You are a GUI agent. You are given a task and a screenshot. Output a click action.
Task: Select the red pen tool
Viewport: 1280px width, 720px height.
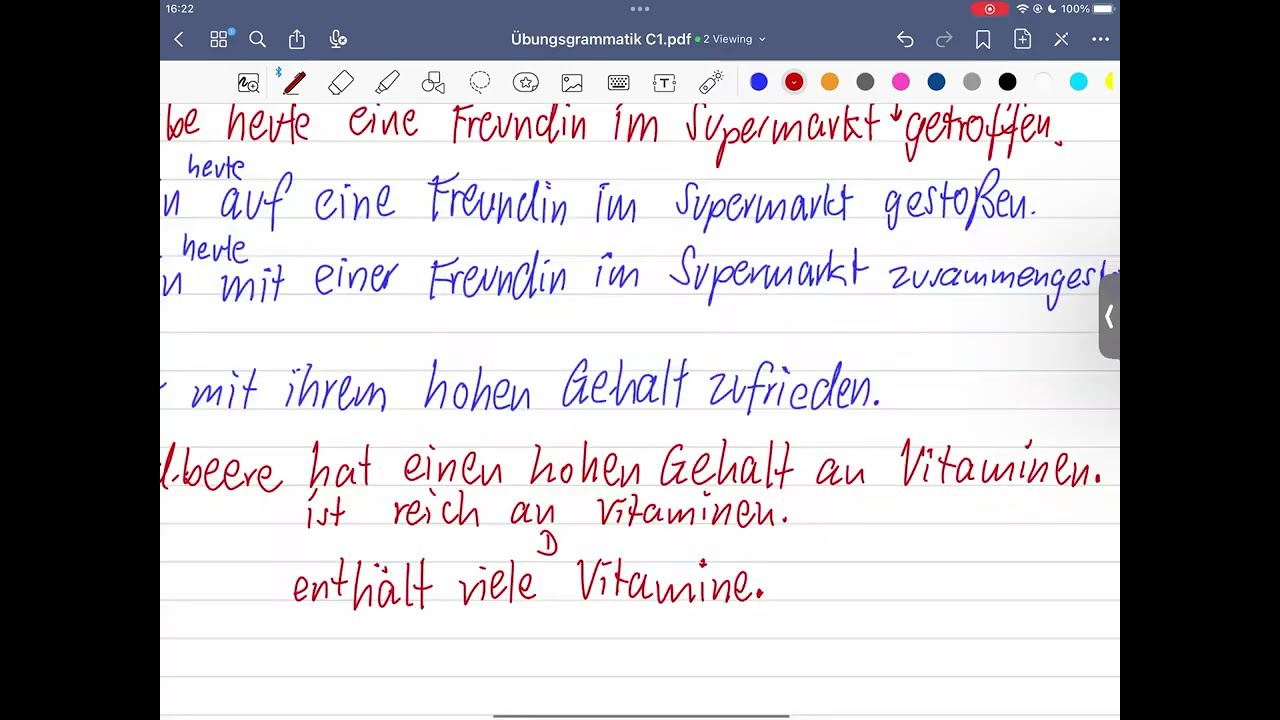coord(293,82)
